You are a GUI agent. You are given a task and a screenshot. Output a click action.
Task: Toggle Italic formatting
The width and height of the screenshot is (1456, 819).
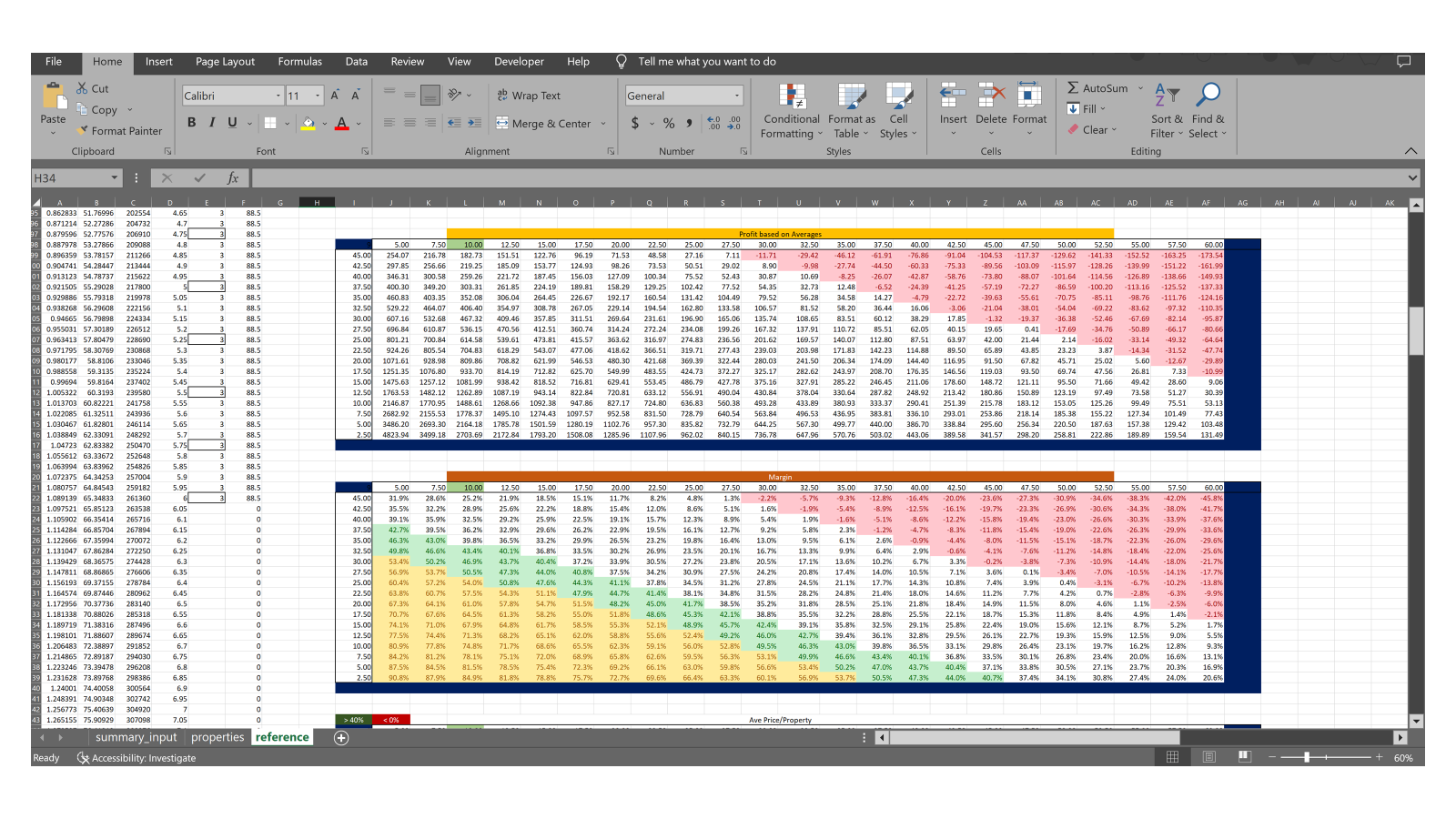[x=212, y=123]
